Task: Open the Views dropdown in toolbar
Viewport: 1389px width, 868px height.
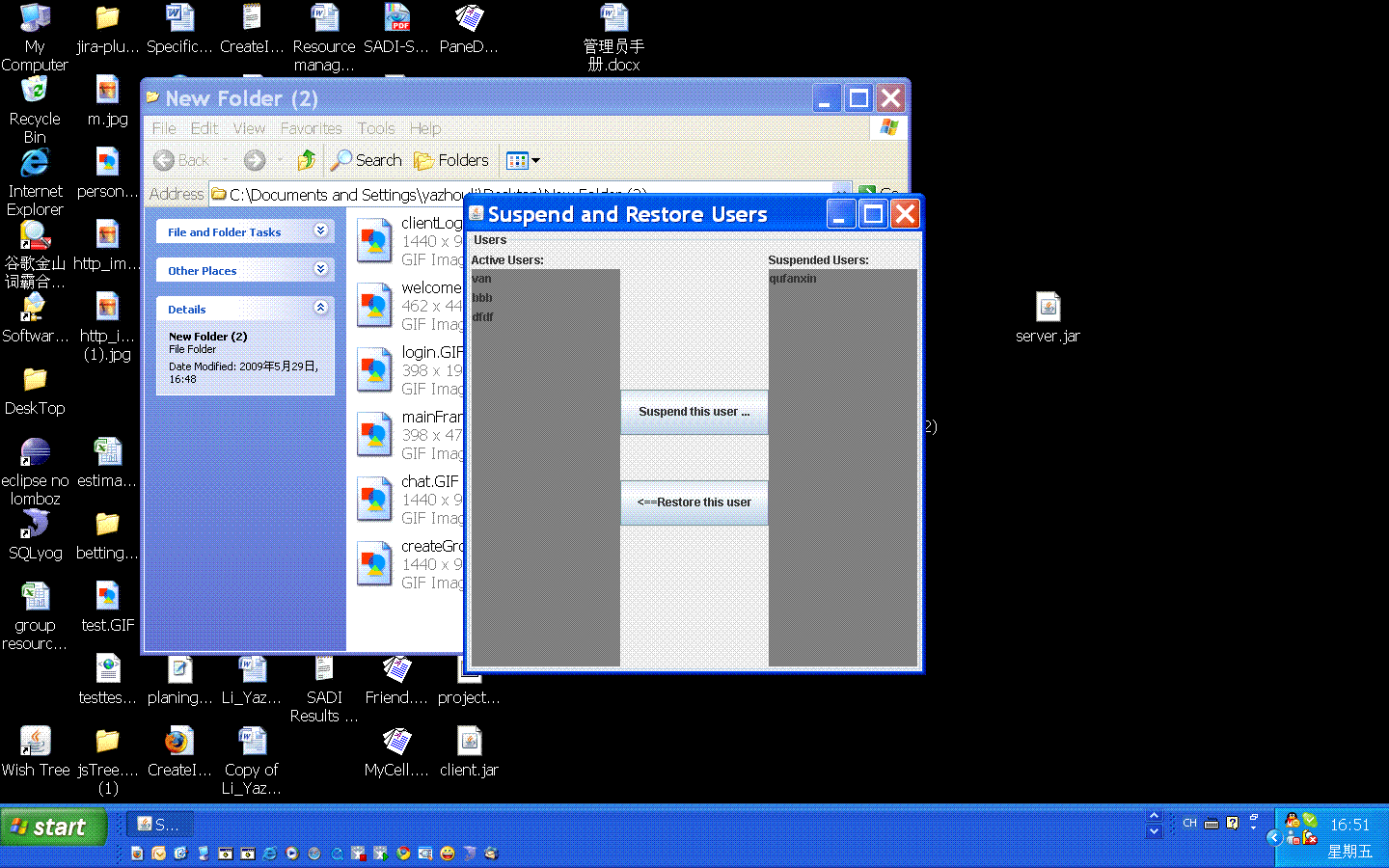Action: tap(523, 160)
